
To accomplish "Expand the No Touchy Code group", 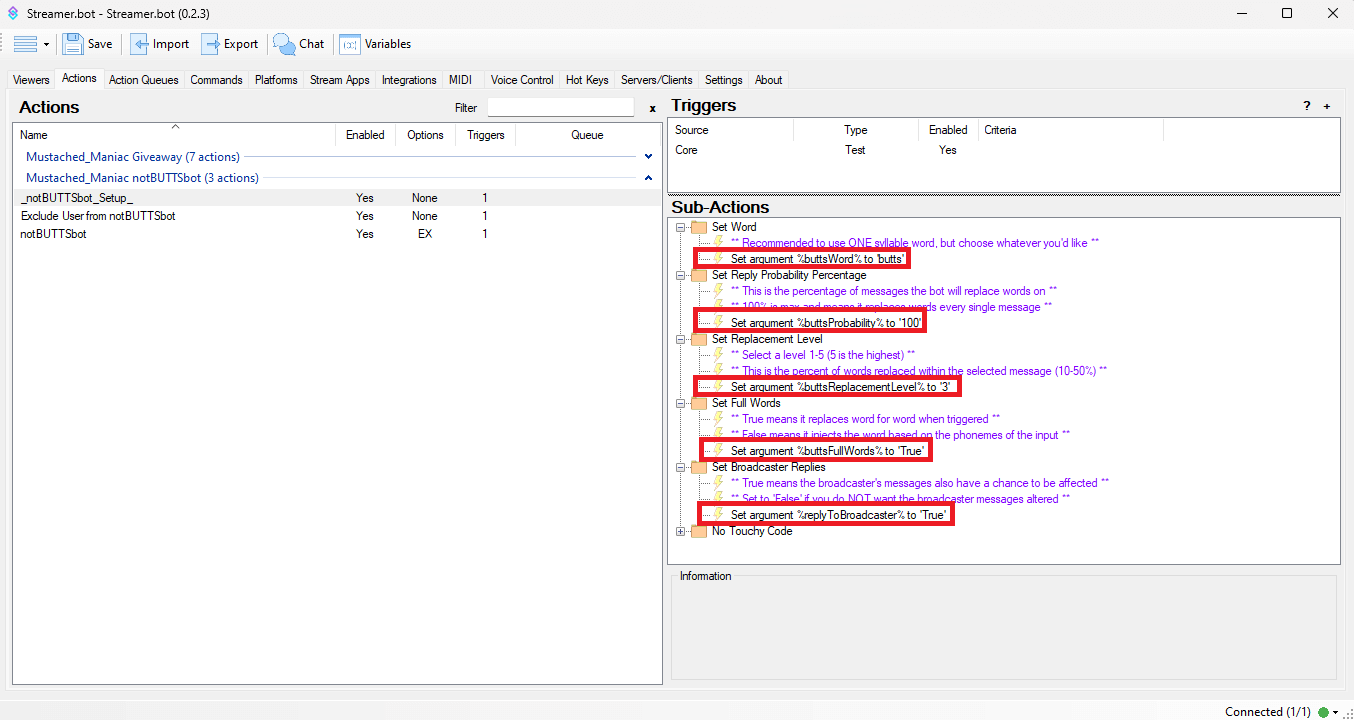I will point(681,531).
